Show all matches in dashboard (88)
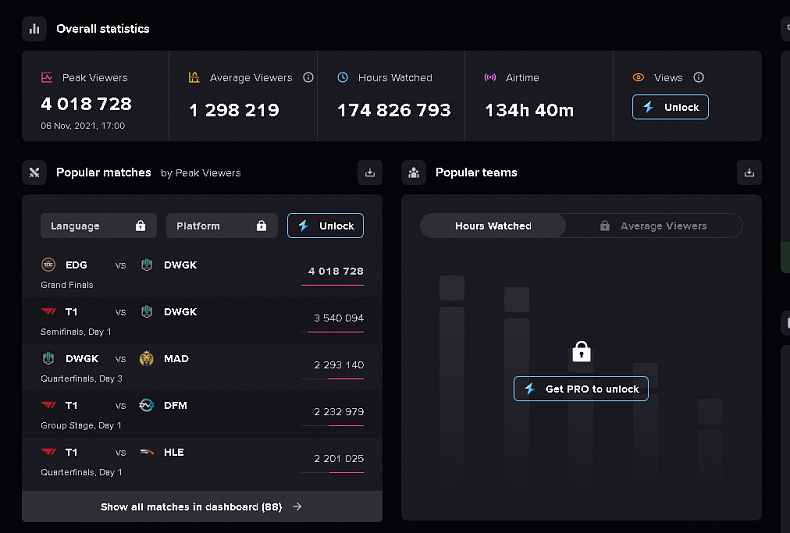This screenshot has width=790, height=533. click(x=202, y=506)
